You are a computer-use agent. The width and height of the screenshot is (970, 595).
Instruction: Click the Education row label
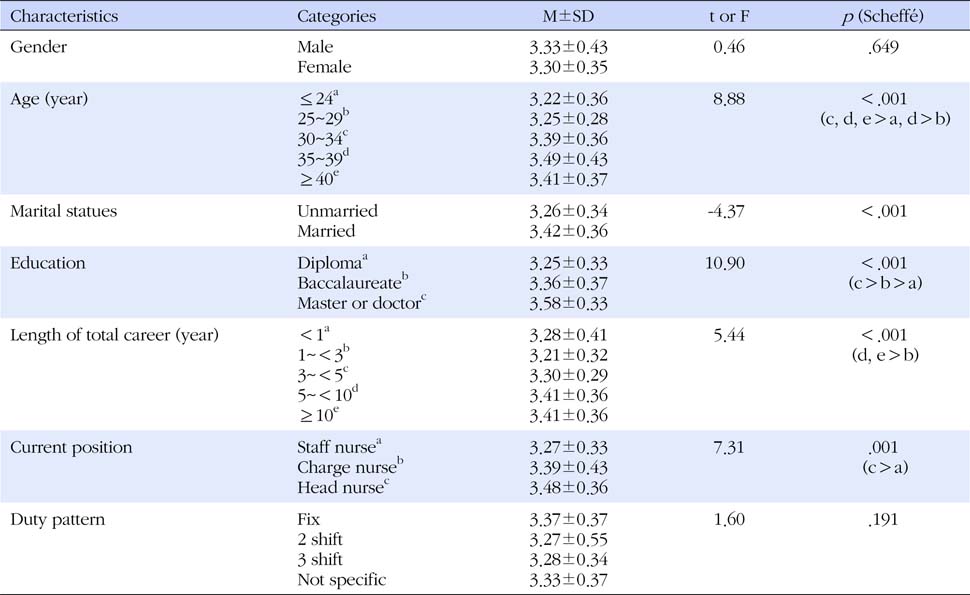click(x=48, y=263)
